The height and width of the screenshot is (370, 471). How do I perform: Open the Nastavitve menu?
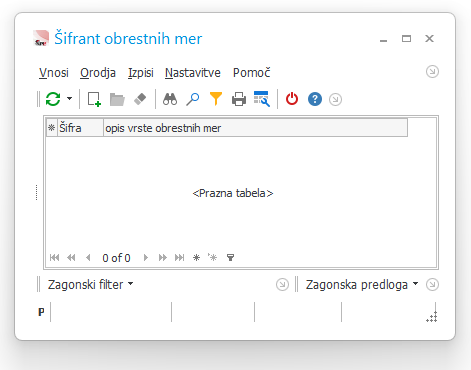pyautogui.click(x=193, y=72)
